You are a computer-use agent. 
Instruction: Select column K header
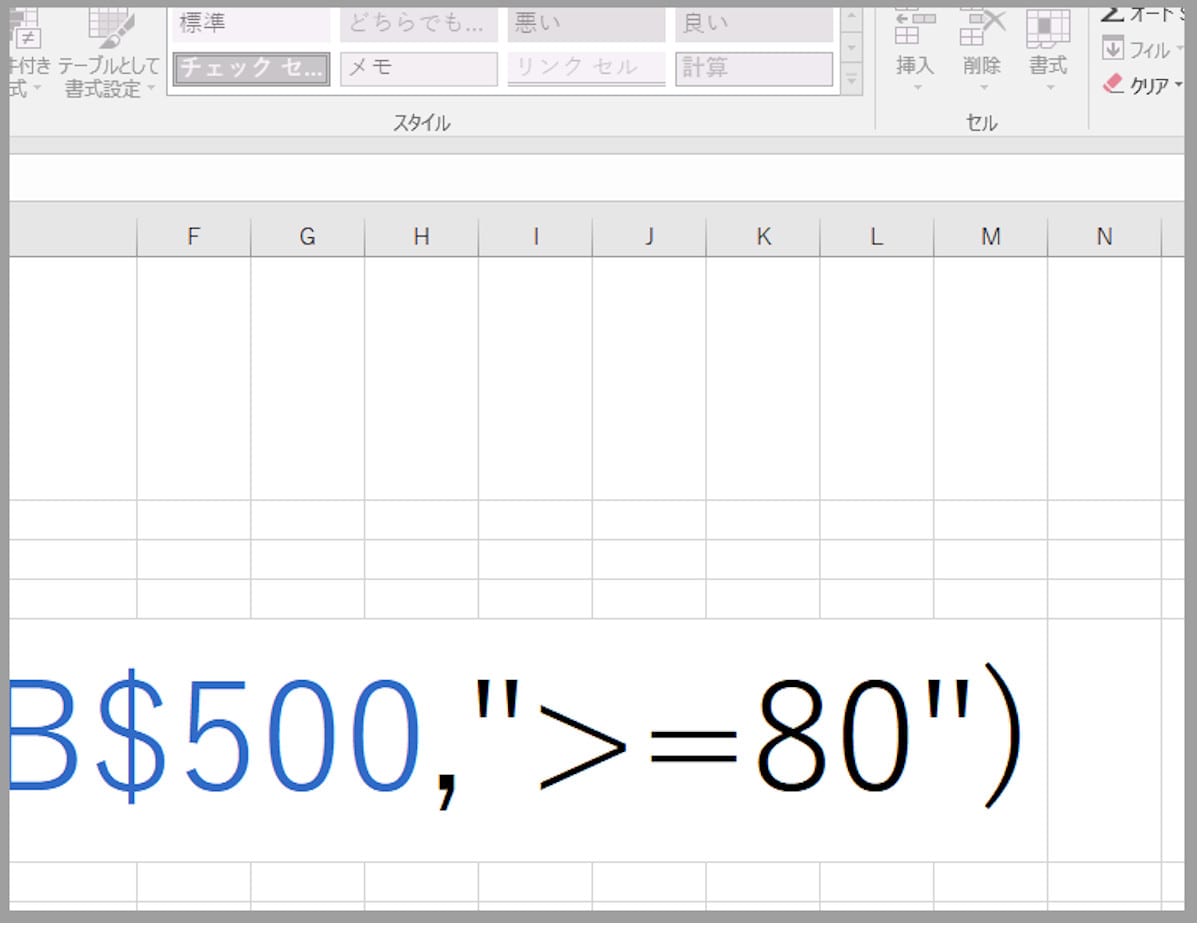click(x=763, y=237)
